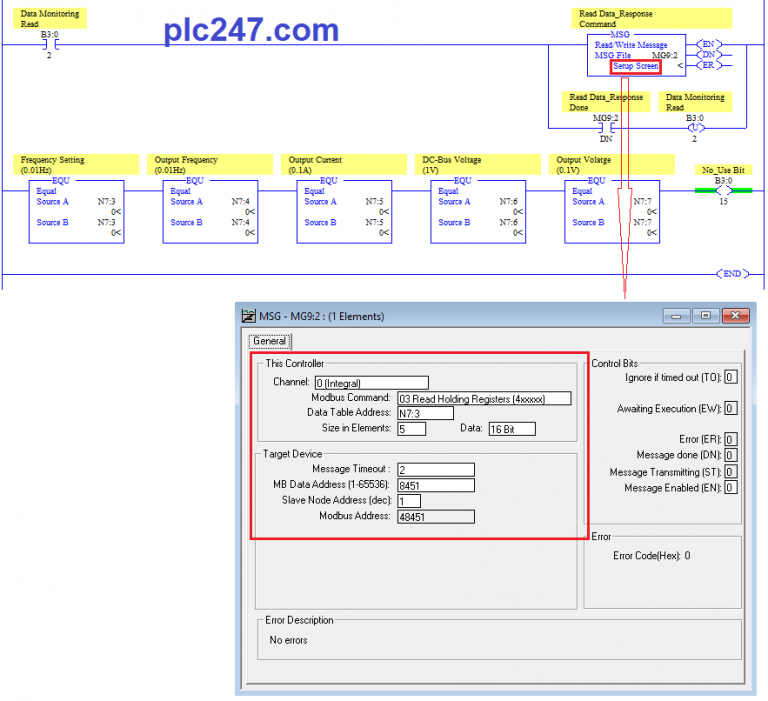Select the No_Use Bit B3:0/15 coil
Image resolution: width=768 pixels, height=701 pixels.
[x=723, y=191]
